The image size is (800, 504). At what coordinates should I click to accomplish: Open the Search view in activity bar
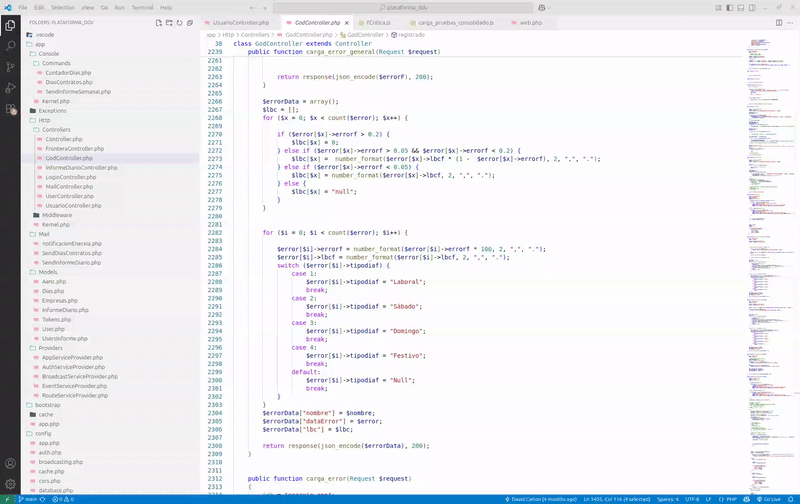11,46
